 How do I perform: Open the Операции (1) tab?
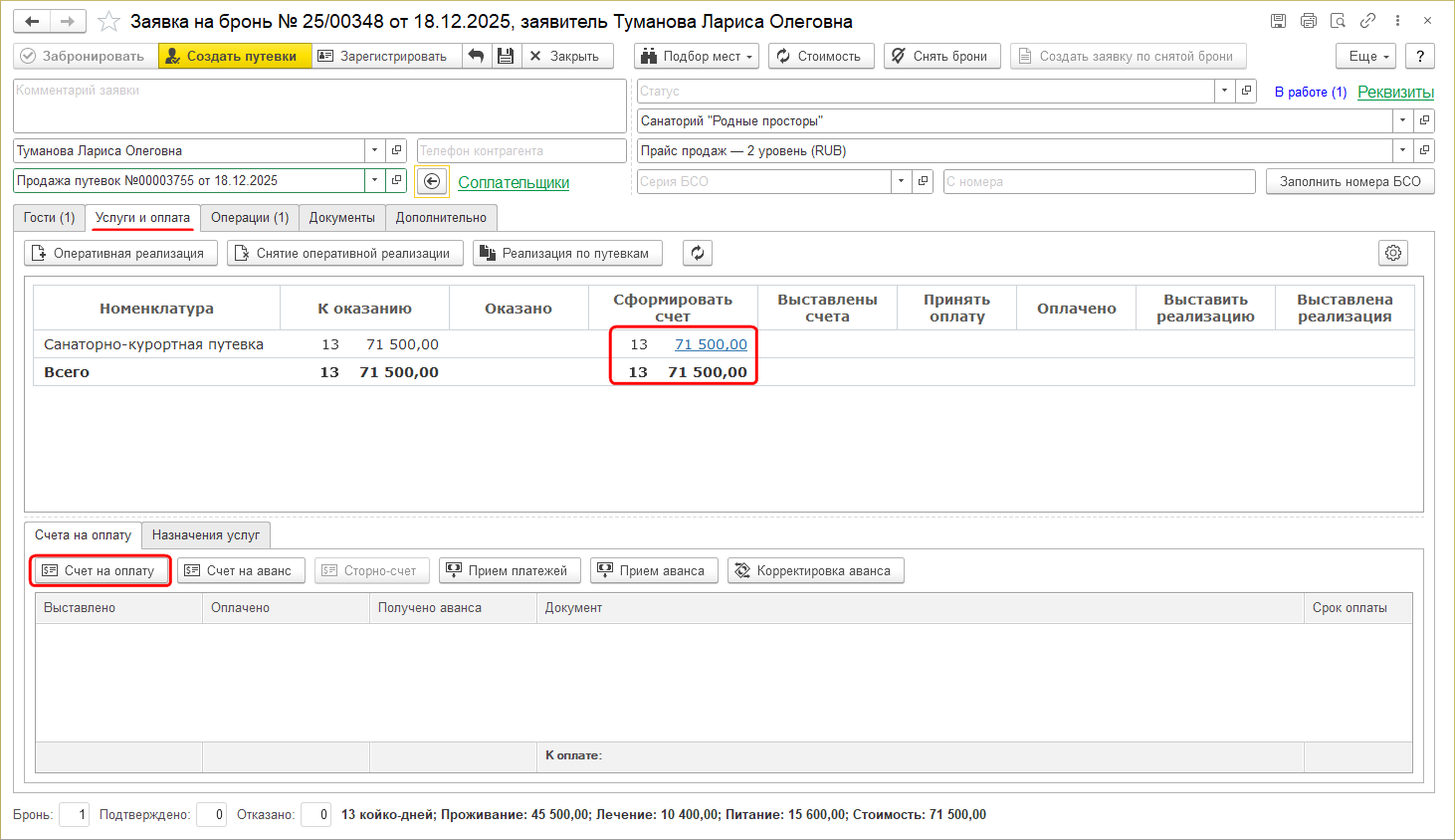point(250,217)
